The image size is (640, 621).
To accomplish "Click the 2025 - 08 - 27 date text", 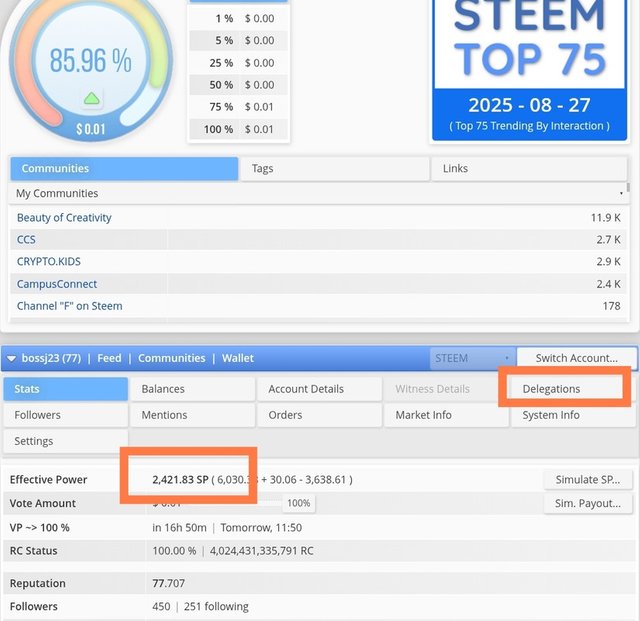I will tap(529, 105).
